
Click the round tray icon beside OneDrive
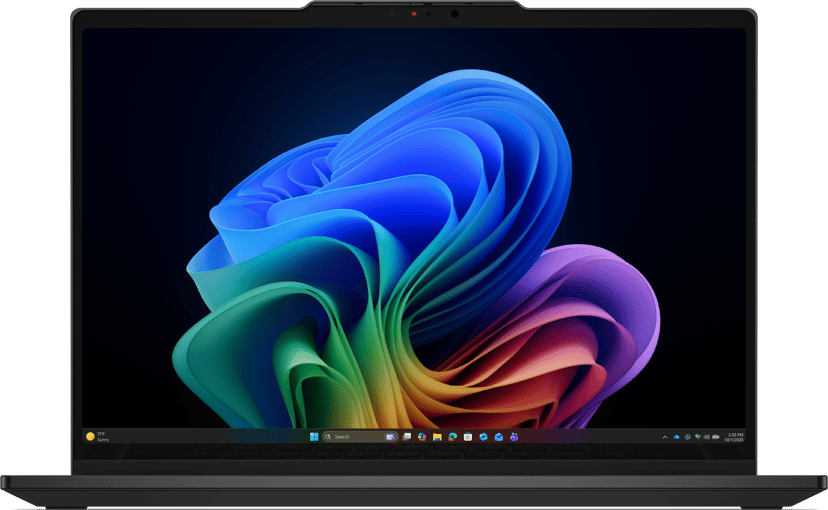coord(688,437)
